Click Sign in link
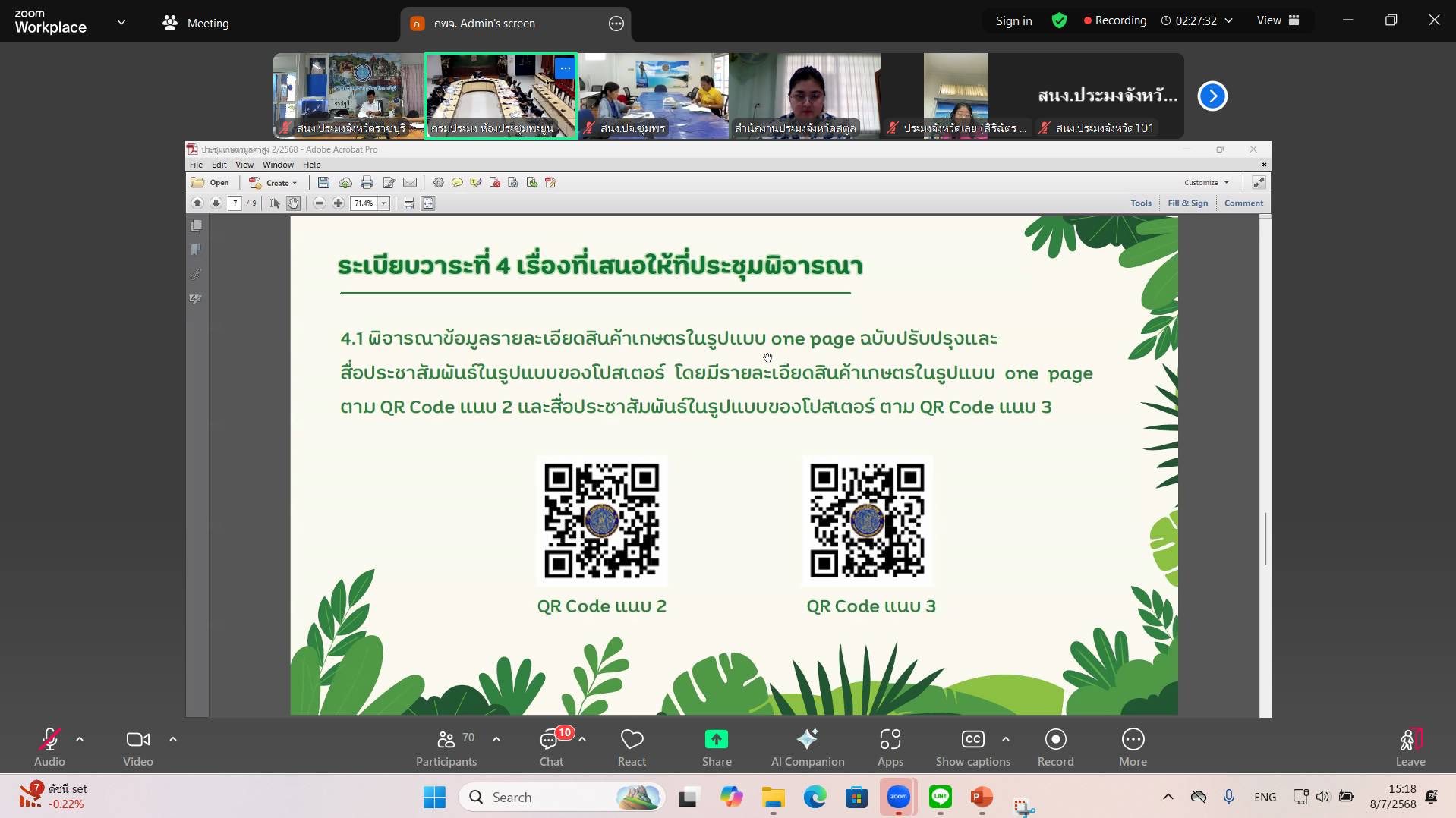 click(1013, 21)
